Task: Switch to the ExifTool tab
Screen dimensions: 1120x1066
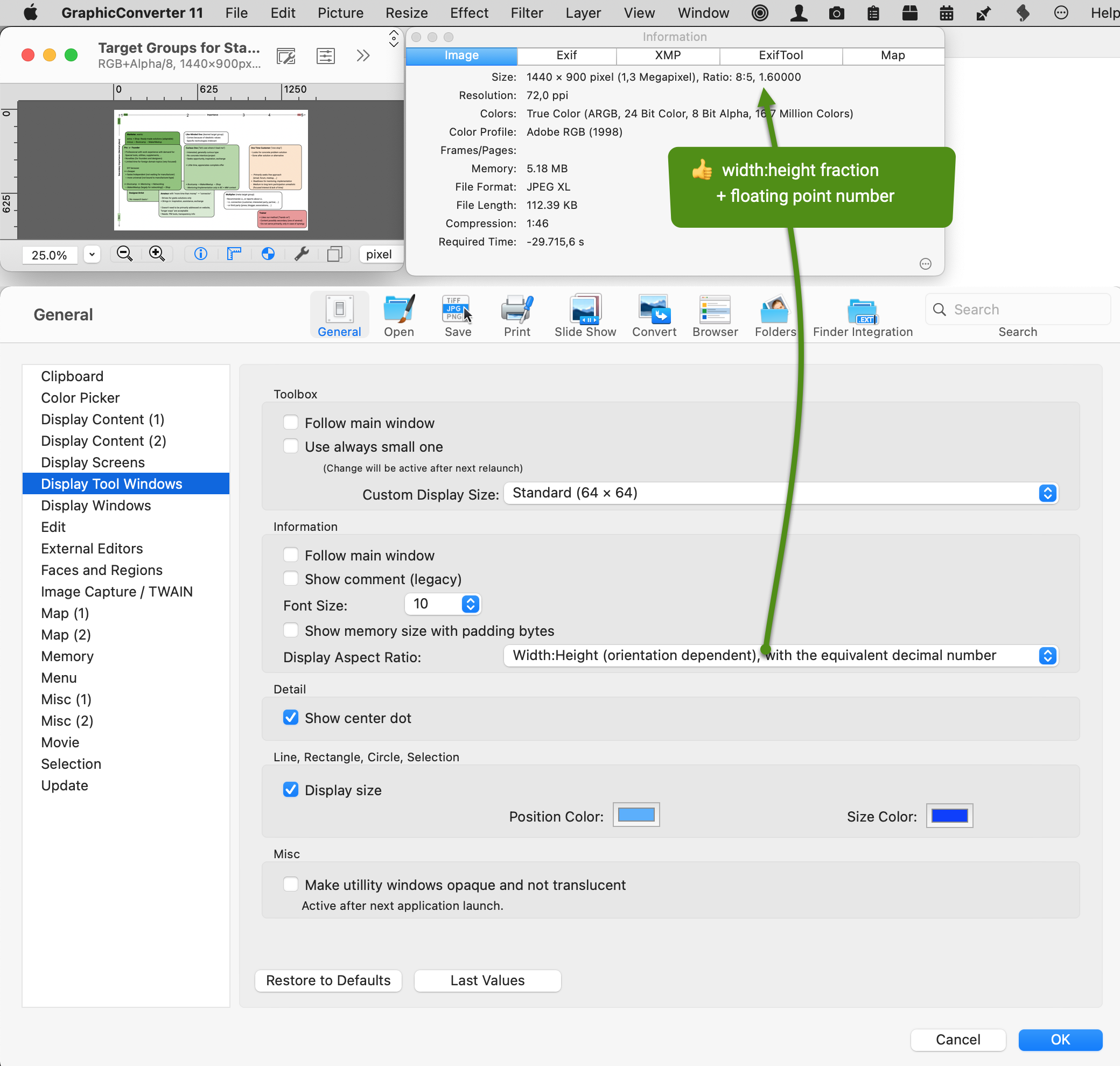Action: click(x=781, y=55)
